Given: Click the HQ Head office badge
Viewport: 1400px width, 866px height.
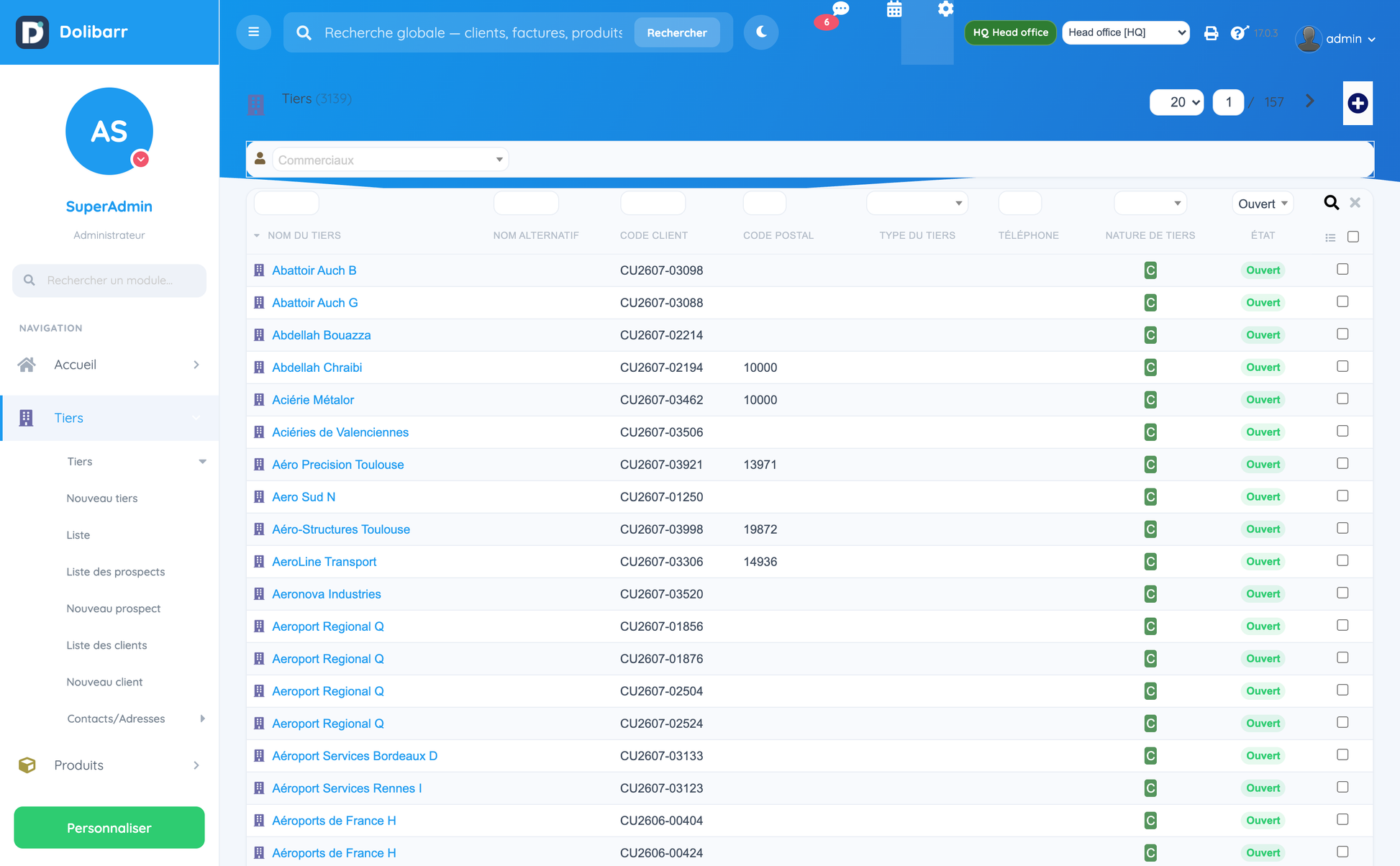Looking at the screenshot, I should coord(1010,32).
